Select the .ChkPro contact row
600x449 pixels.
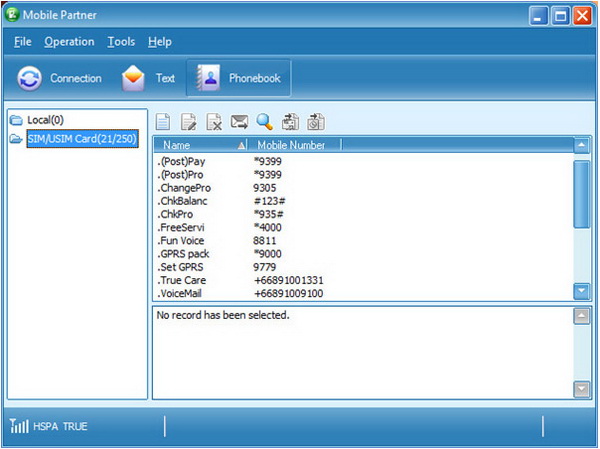[364, 214]
